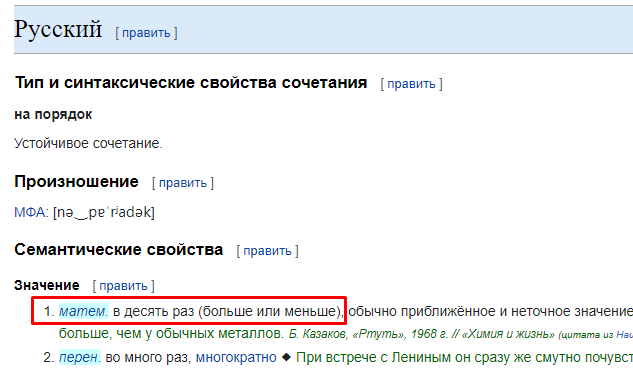Click the в десять раз definition text
The height and width of the screenshot is (372, 633).
pos(228,311)
